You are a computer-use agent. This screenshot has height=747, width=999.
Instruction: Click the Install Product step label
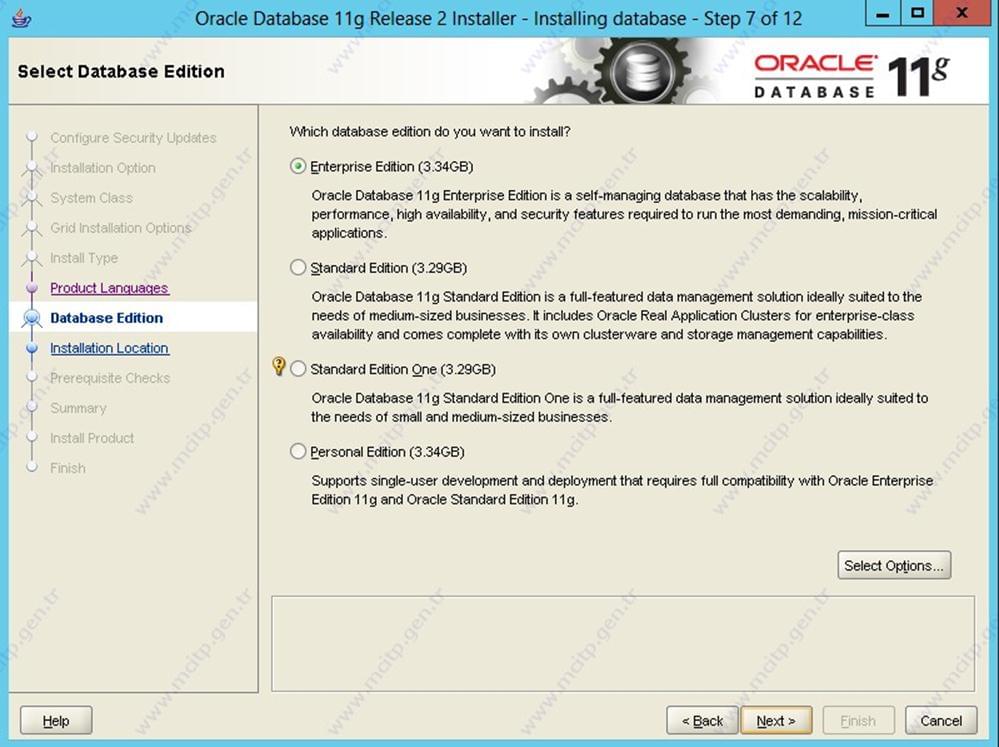coord(92,438)
